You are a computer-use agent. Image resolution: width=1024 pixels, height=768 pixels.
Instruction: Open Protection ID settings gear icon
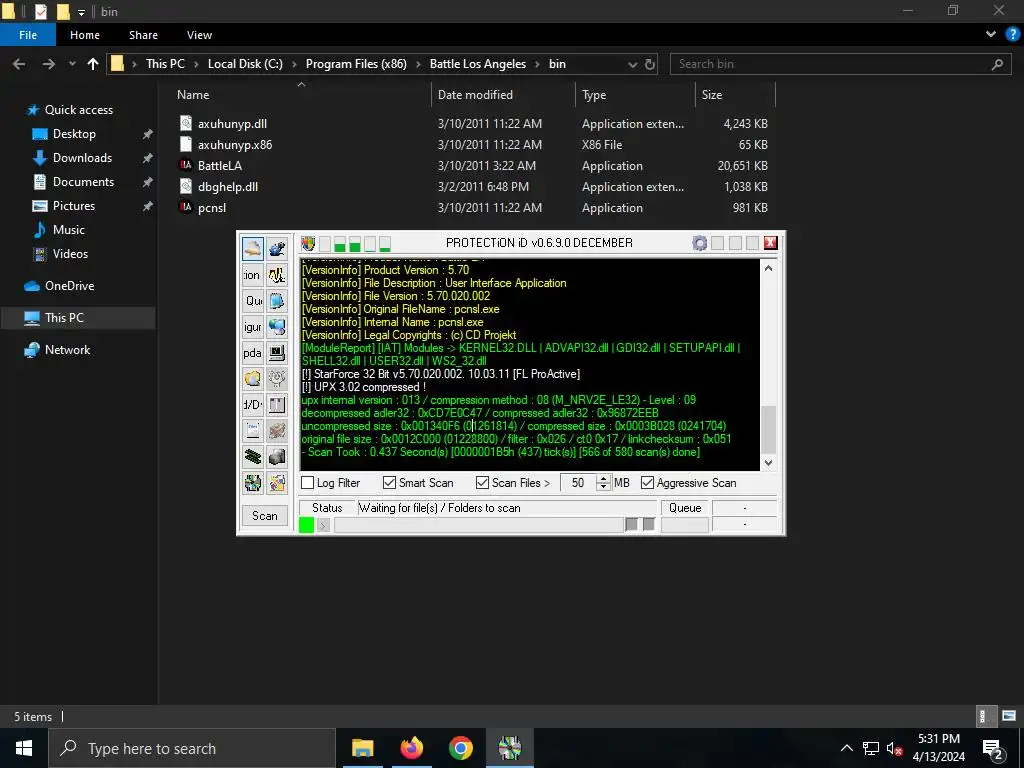pos(699,244)
